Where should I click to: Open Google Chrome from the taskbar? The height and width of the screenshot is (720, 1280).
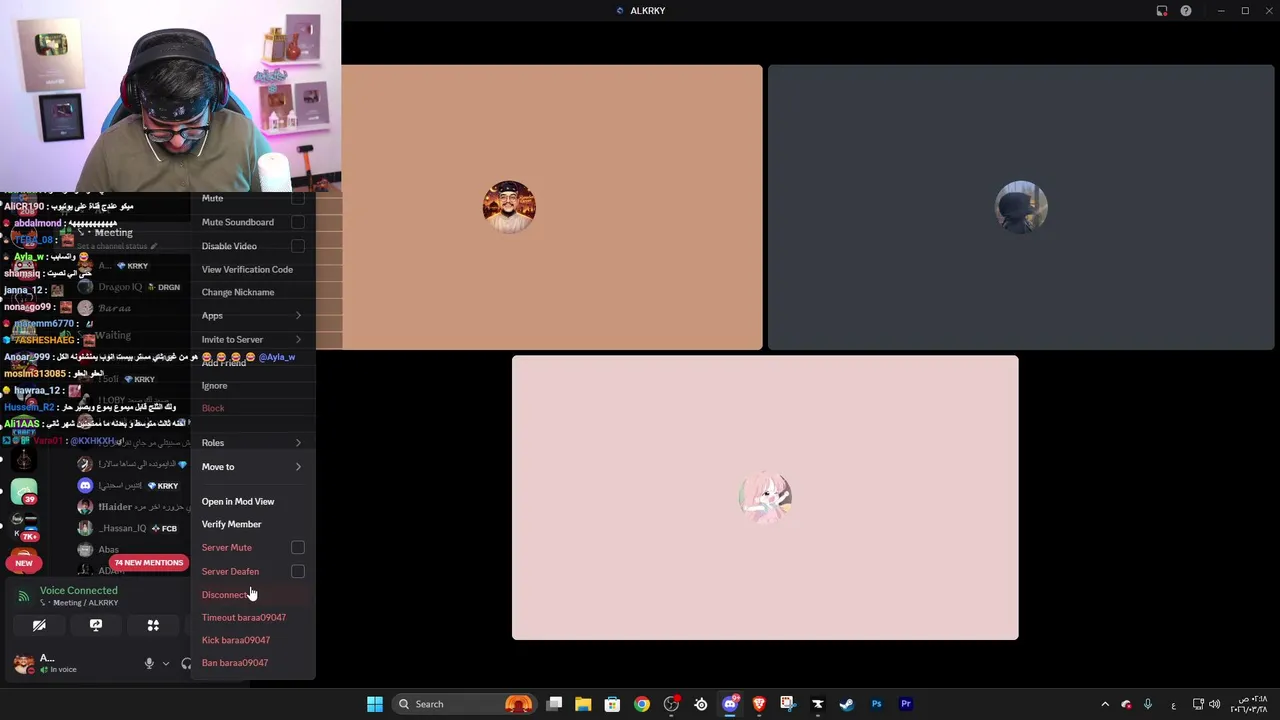[x=642, y=704]
